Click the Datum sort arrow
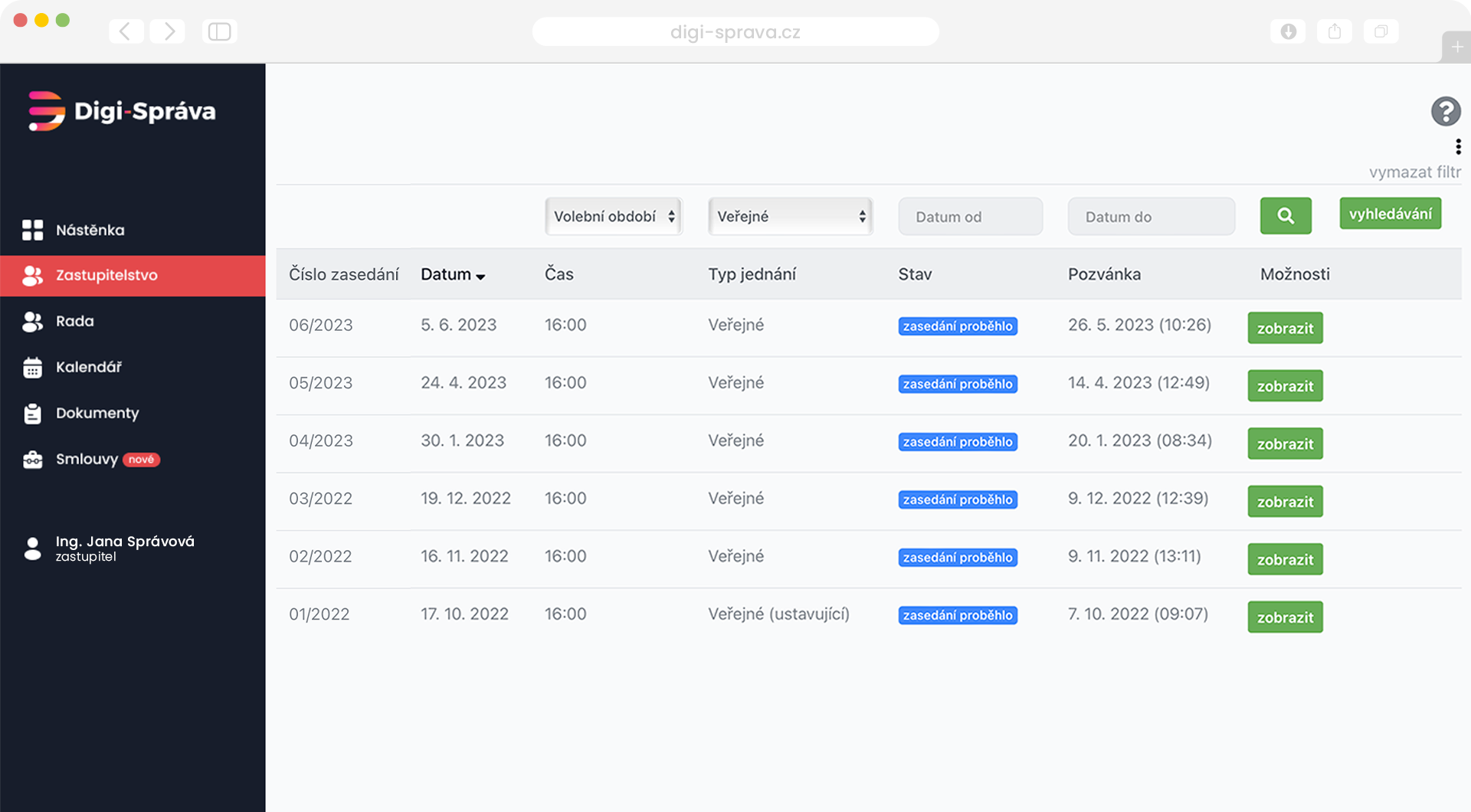Viewport: 1471px width, 812px height. (480, 277)
